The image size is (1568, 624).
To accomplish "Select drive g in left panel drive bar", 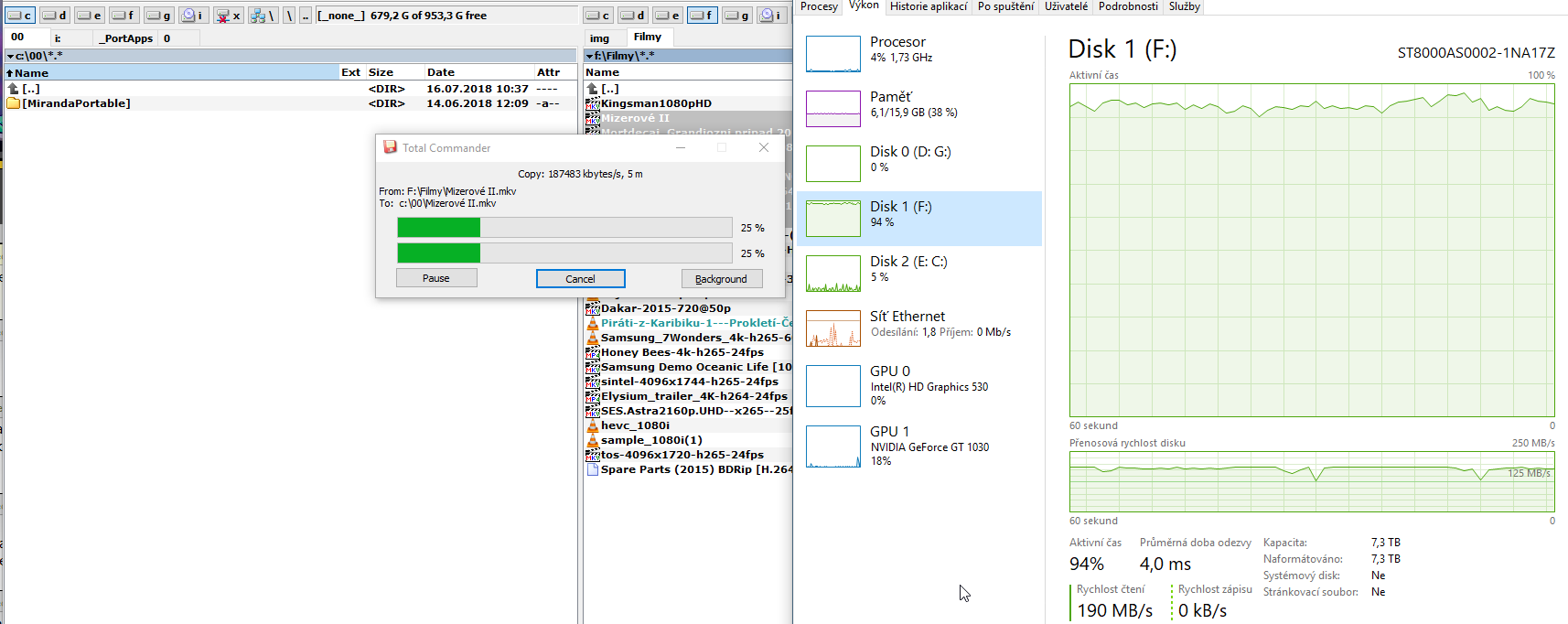I will point(158,15).
